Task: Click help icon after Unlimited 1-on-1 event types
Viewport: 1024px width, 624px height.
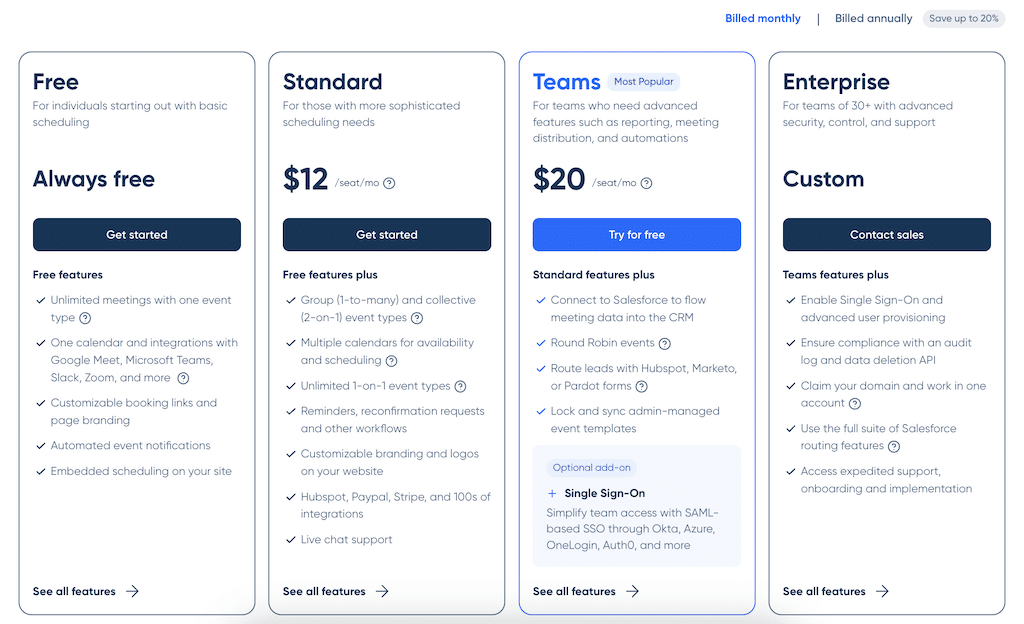Action: click(460, 386)
